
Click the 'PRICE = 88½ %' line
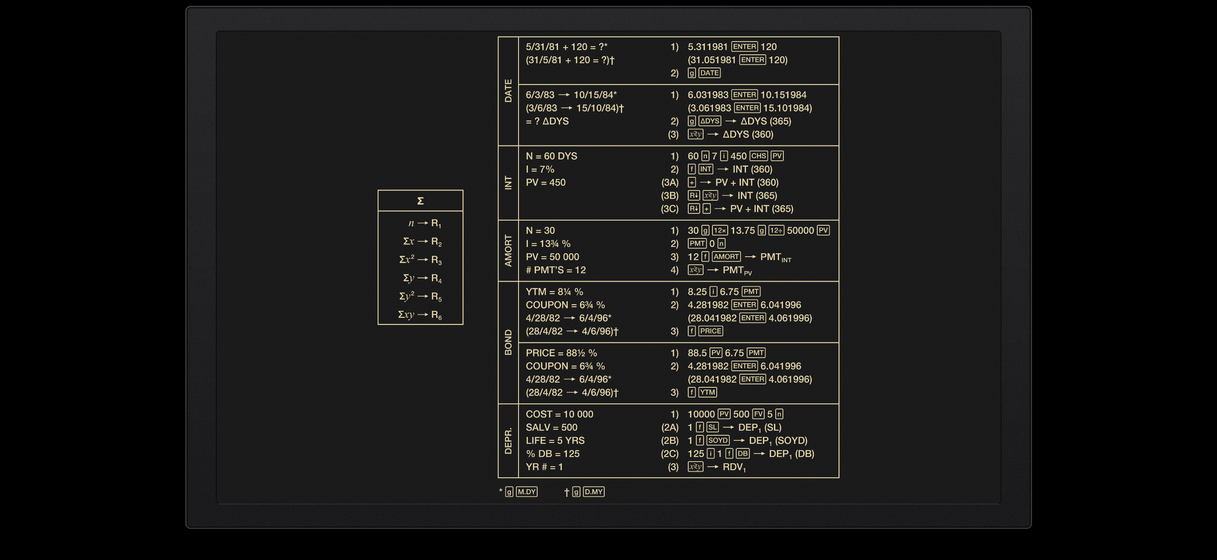tap(561, 353)
